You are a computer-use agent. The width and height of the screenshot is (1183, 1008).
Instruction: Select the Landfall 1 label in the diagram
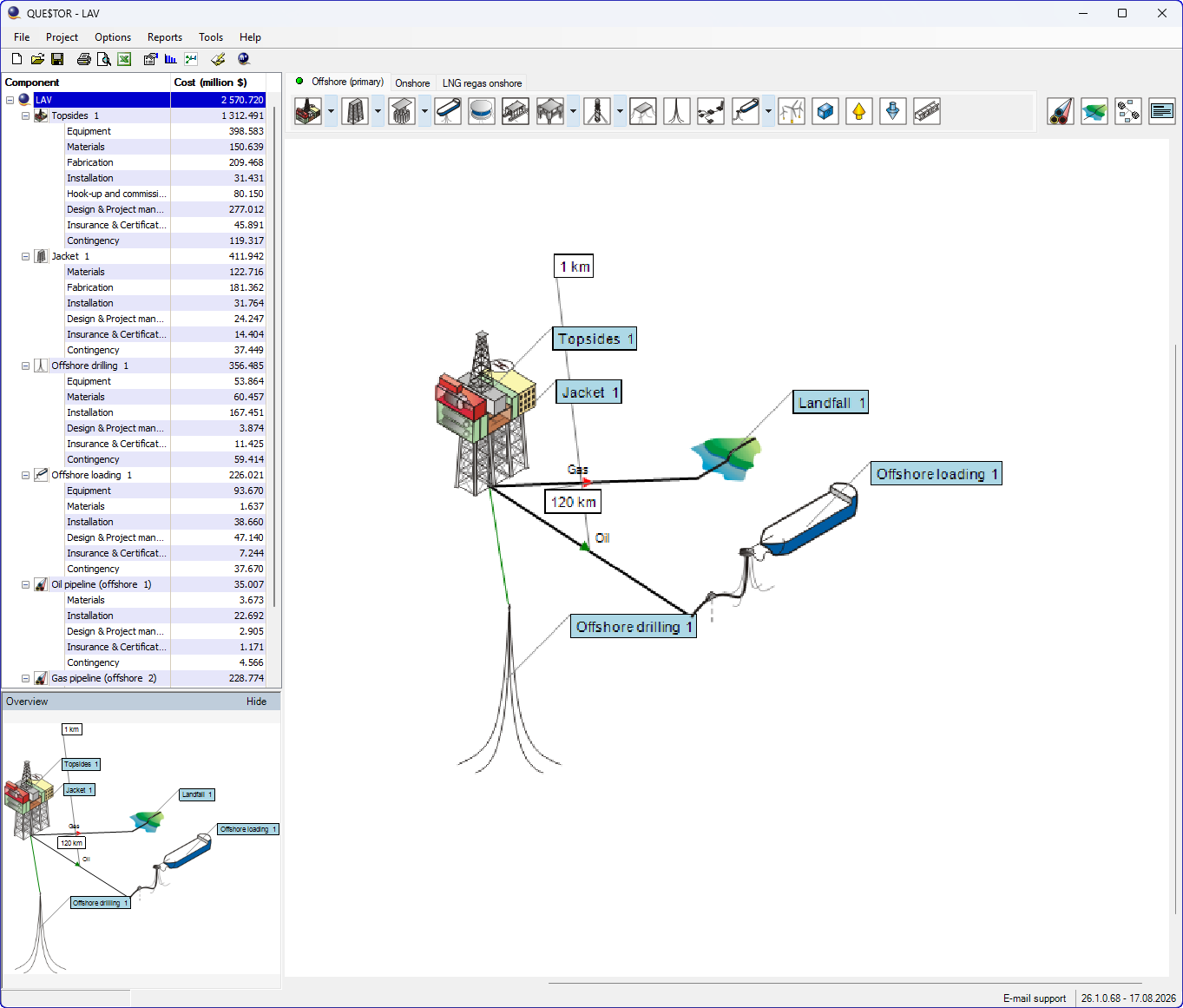coord(831,402)
